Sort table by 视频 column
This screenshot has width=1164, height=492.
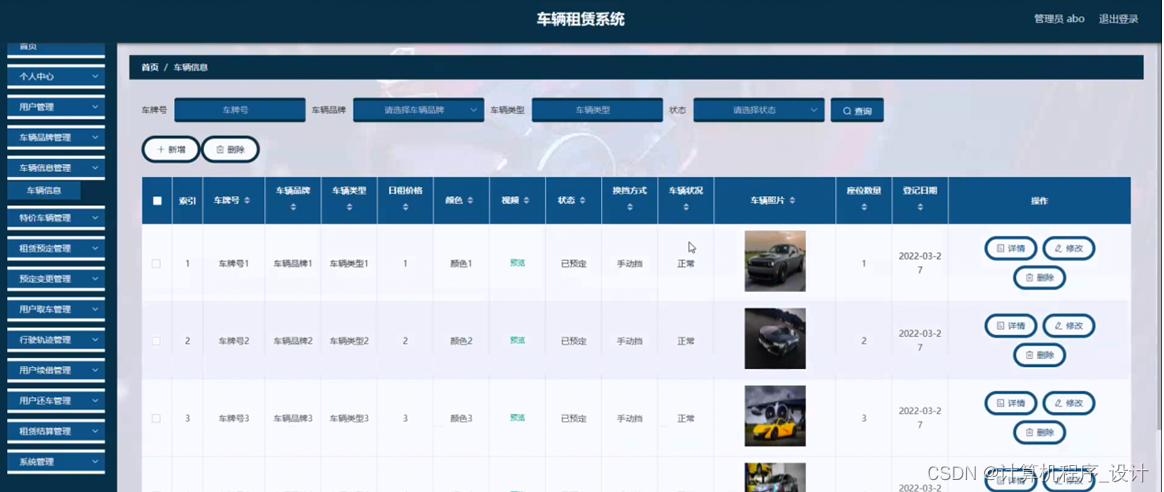click(x=526, y=200)
